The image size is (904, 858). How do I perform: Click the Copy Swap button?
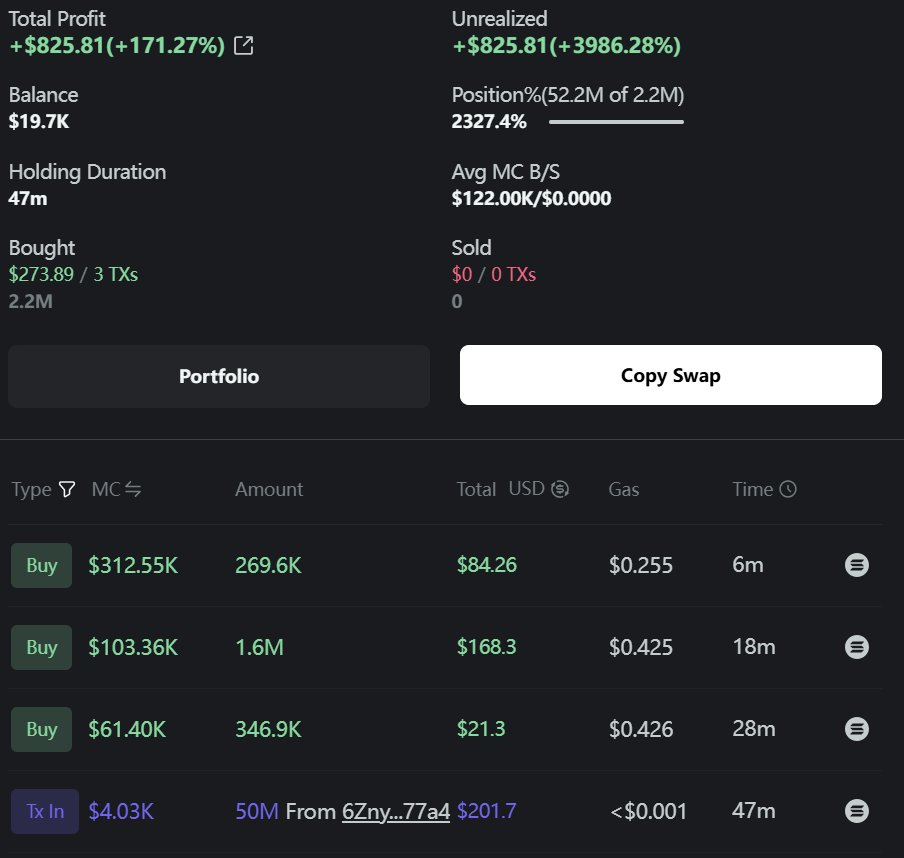point(671,375)
